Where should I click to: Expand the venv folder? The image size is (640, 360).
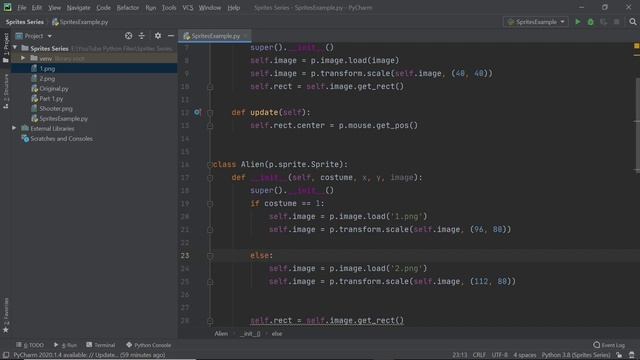tap(23, 58)
